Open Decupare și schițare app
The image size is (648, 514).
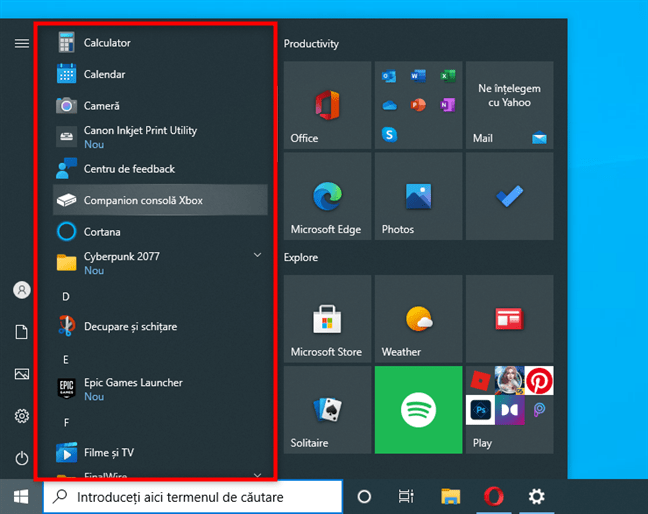160,326
